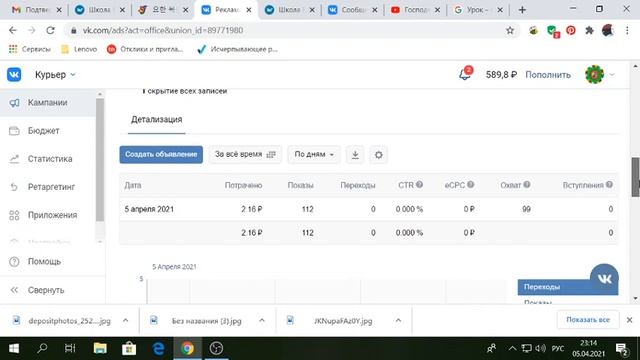Image resolution: width=640 pixels, height=360 pixels.
Task: Click Показать все downloads button
Action: pos(588,320)
